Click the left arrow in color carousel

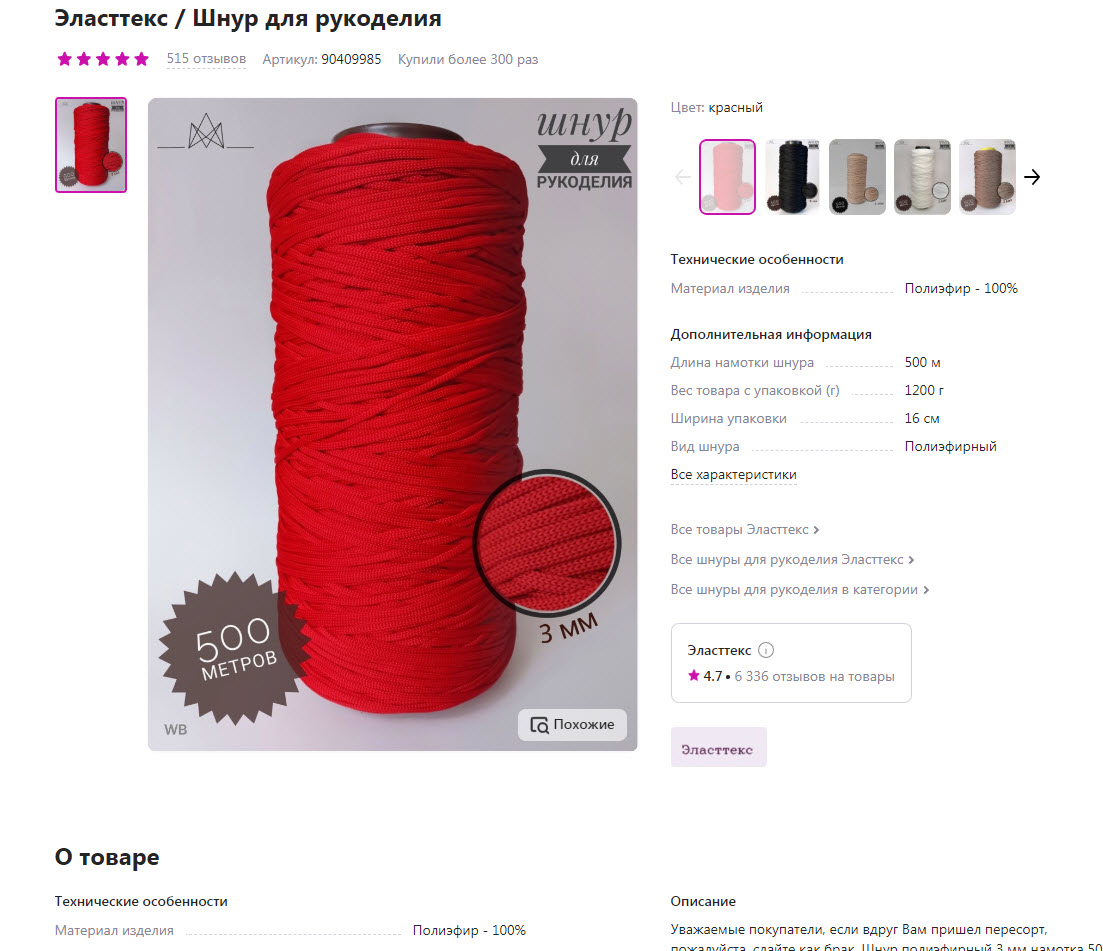[683, 177]
